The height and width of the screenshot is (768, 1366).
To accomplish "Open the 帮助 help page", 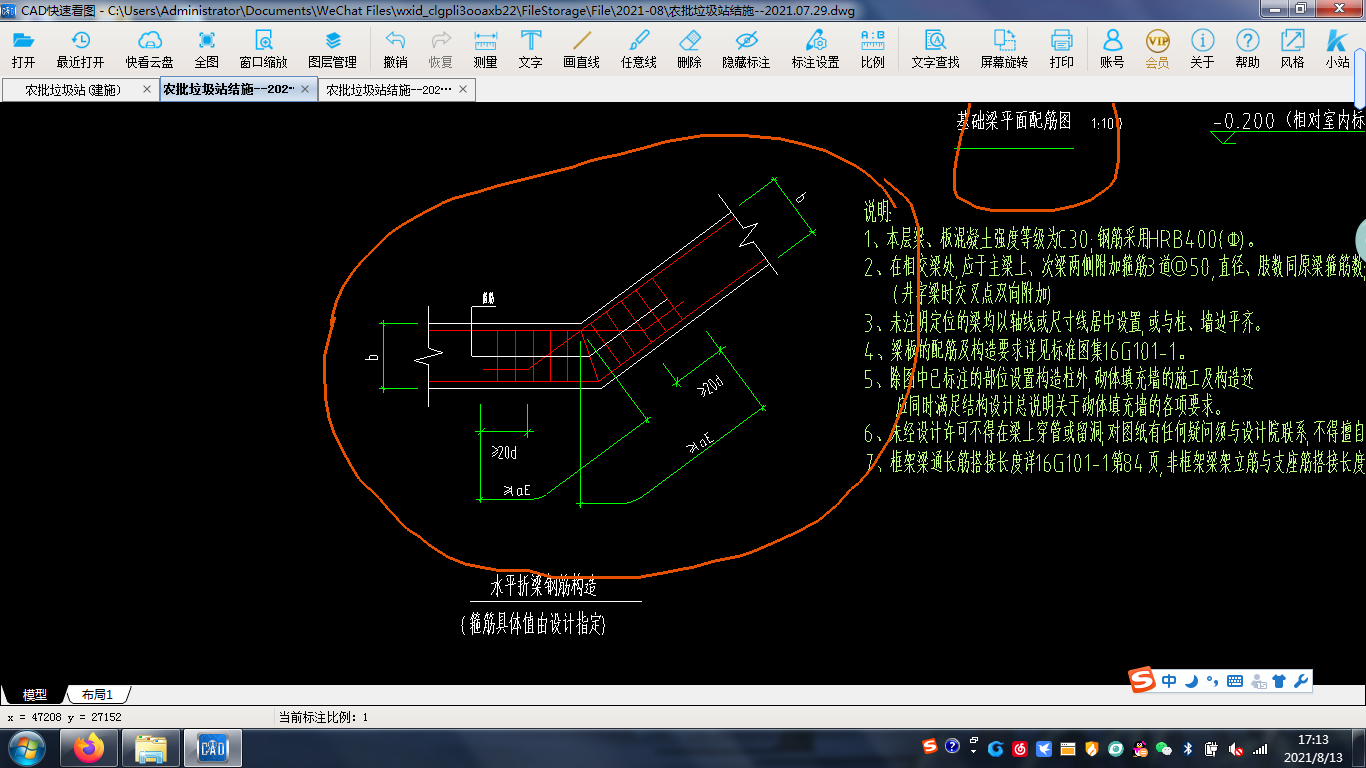I will (1247, 49).
